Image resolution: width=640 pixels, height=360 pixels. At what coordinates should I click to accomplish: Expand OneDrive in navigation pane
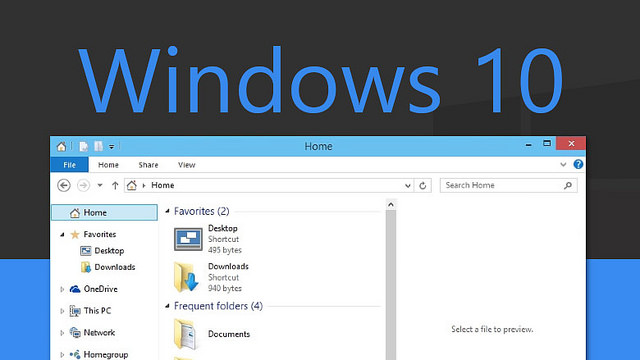(62, 289)
